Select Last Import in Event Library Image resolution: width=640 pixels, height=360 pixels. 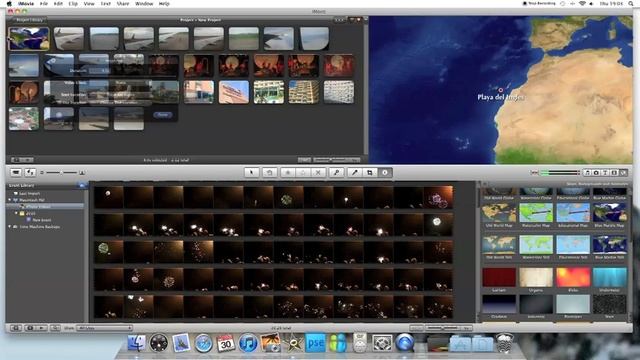click(29, 193)
